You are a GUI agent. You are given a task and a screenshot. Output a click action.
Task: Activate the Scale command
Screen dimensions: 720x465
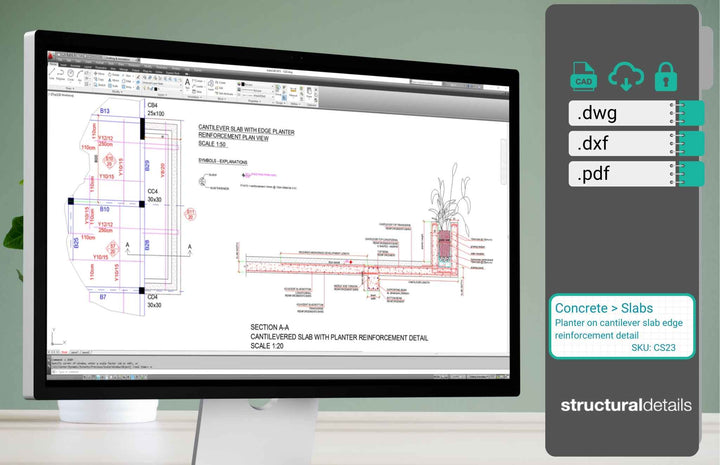pos(113,86)
